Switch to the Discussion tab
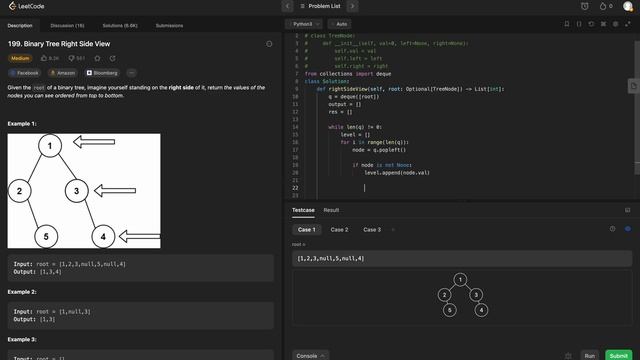 tap(67, 25)
